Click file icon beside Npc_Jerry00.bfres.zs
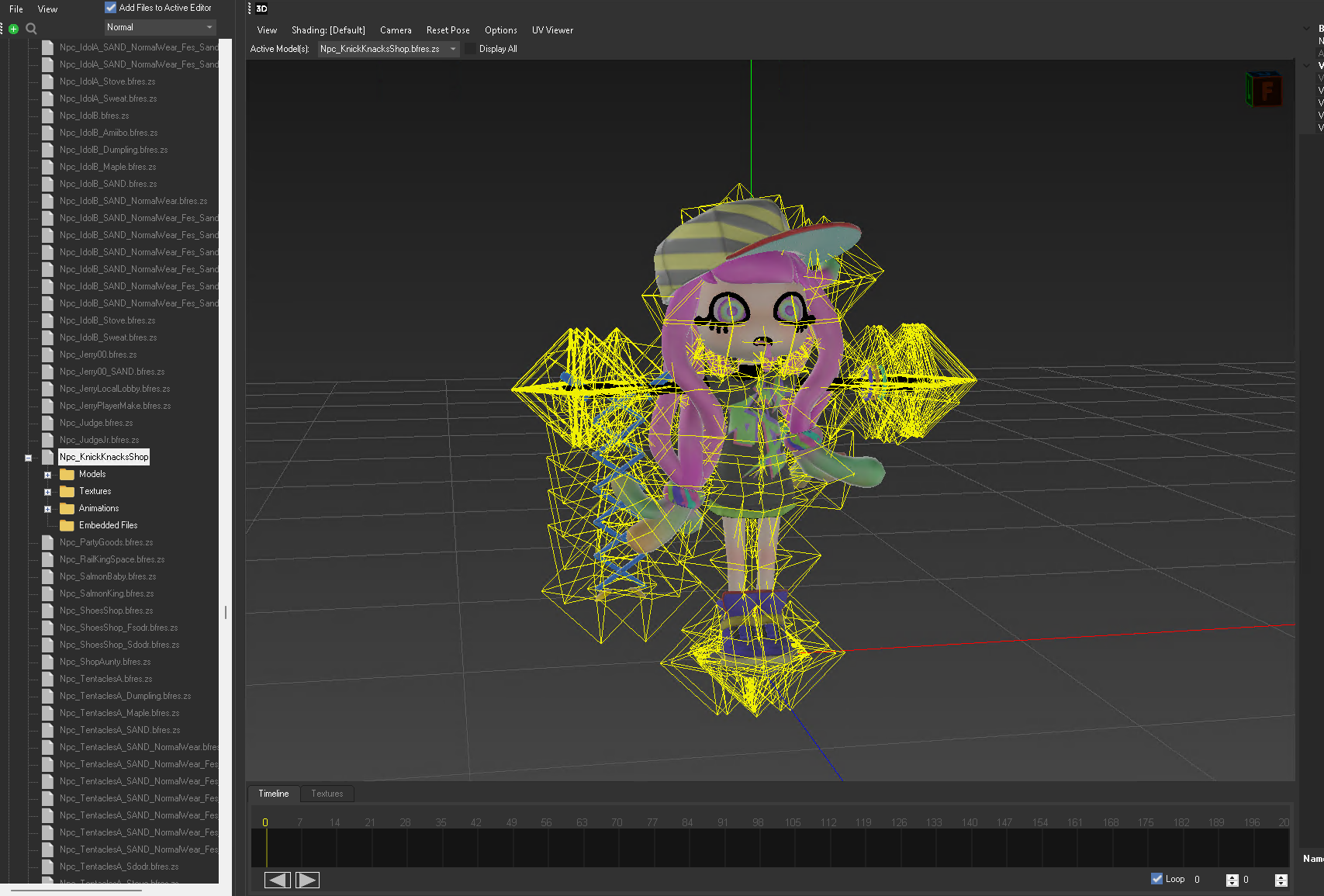This screenshot has height=896, width=1324. pyautogui.click(x=47, y=355)
